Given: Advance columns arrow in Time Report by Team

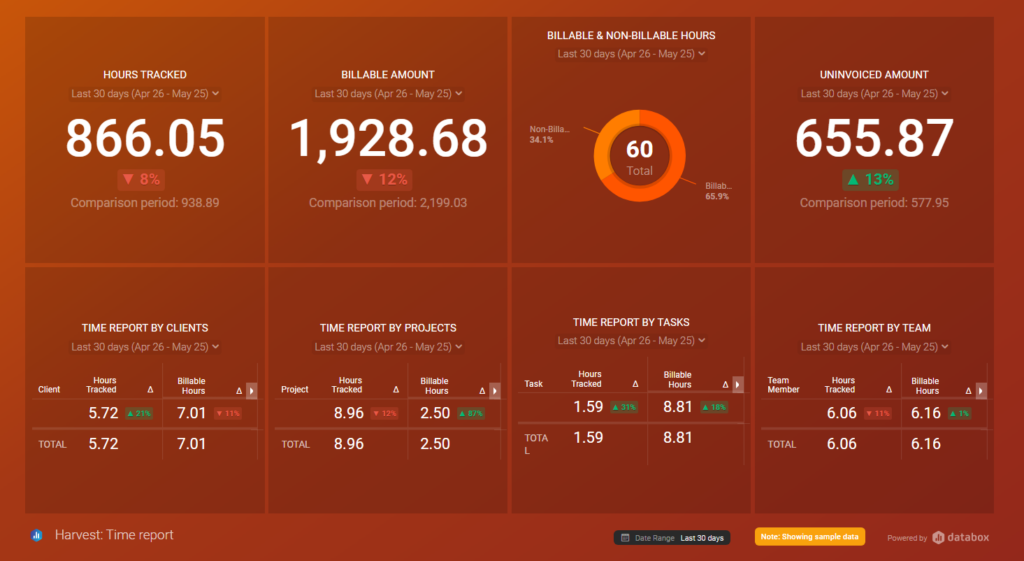Looking at the screenshot, I should coord(981,391).
